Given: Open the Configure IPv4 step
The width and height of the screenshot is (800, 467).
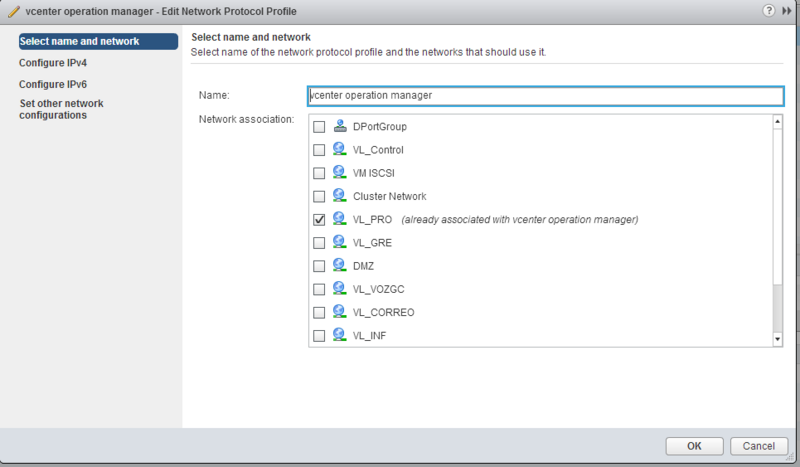Looking at the screenshot, I should (53, 62).
